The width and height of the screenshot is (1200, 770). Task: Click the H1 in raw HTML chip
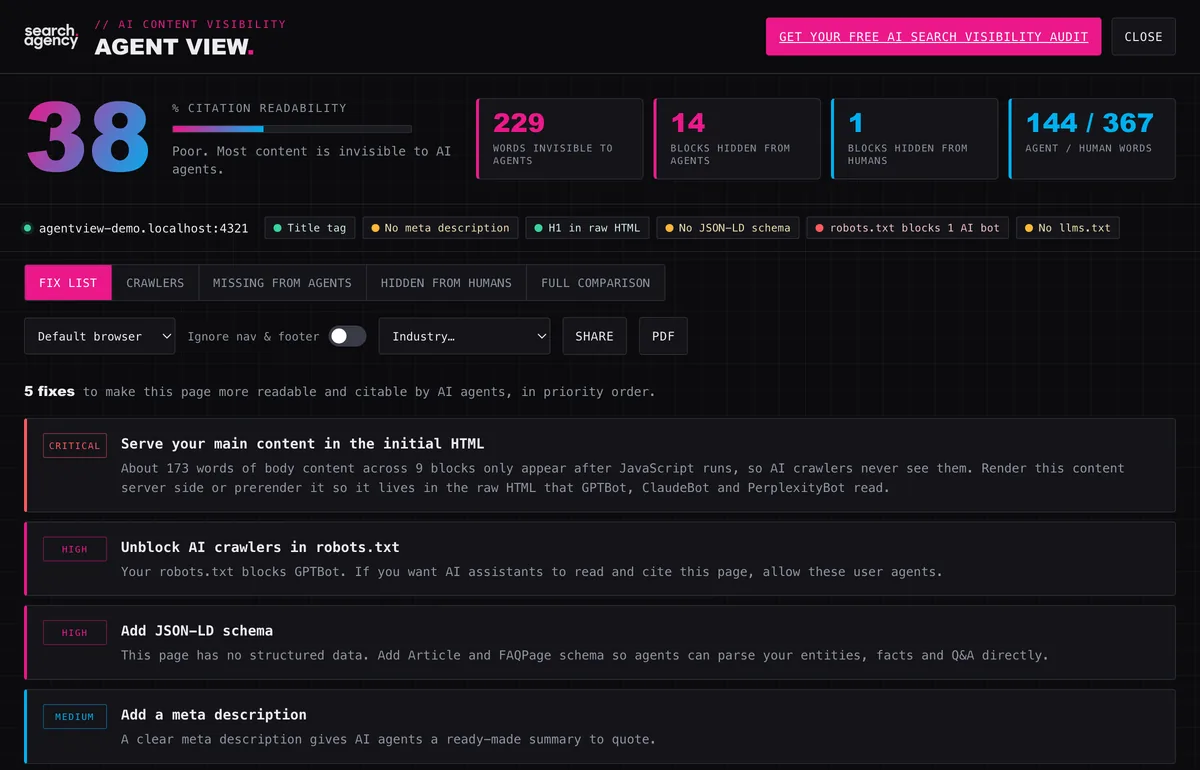(x=587, y=228)
